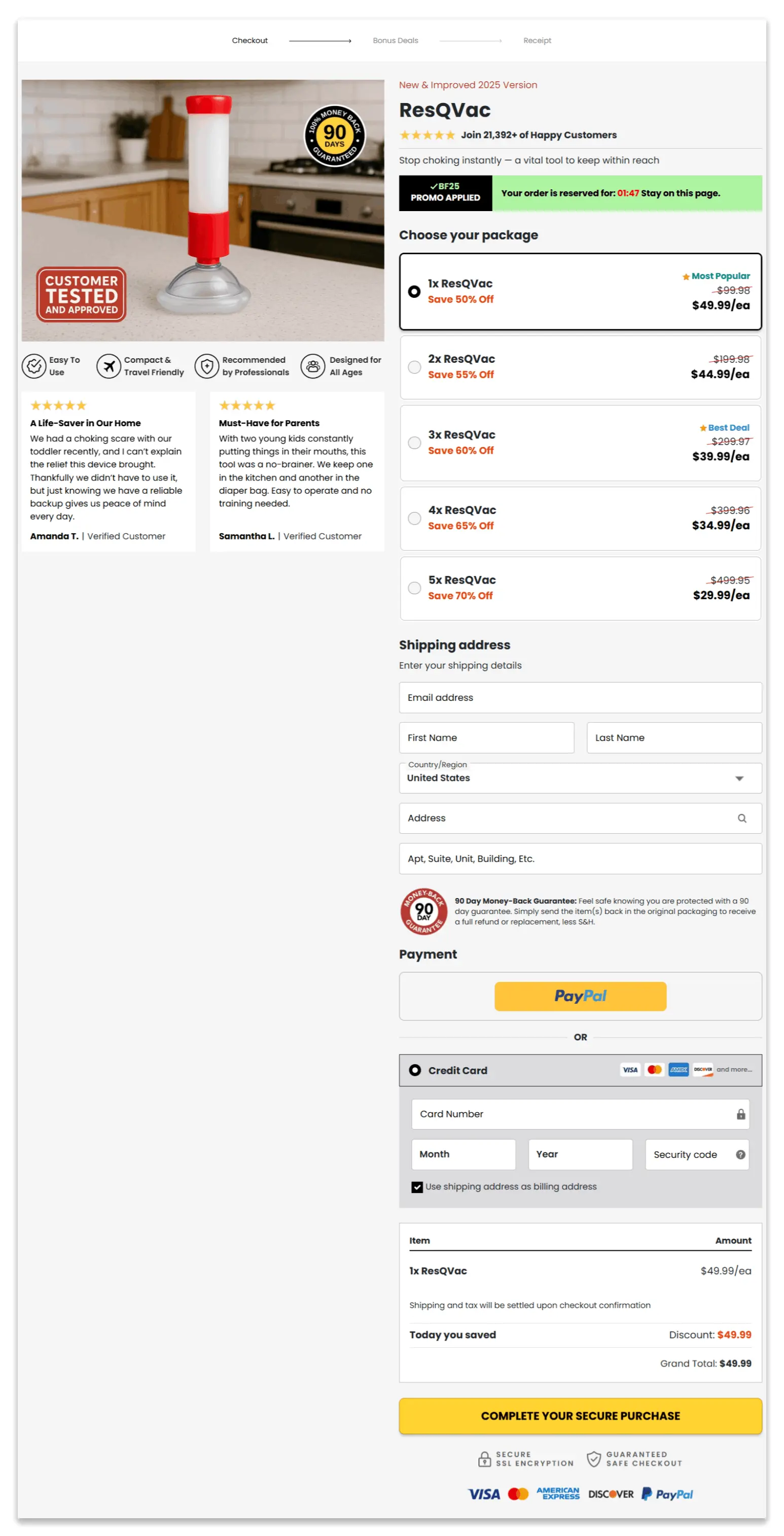
Task: Click the footer VISA logo
Action: coord(484,1494)
